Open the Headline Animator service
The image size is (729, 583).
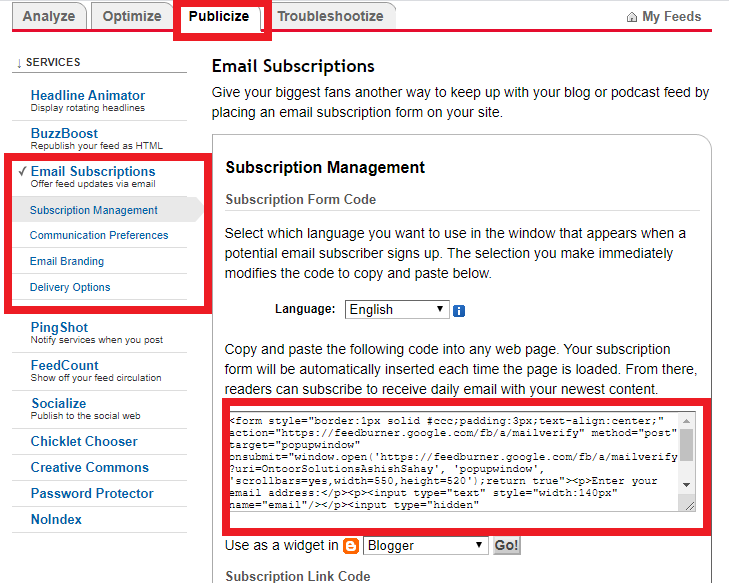pos(88,95)
